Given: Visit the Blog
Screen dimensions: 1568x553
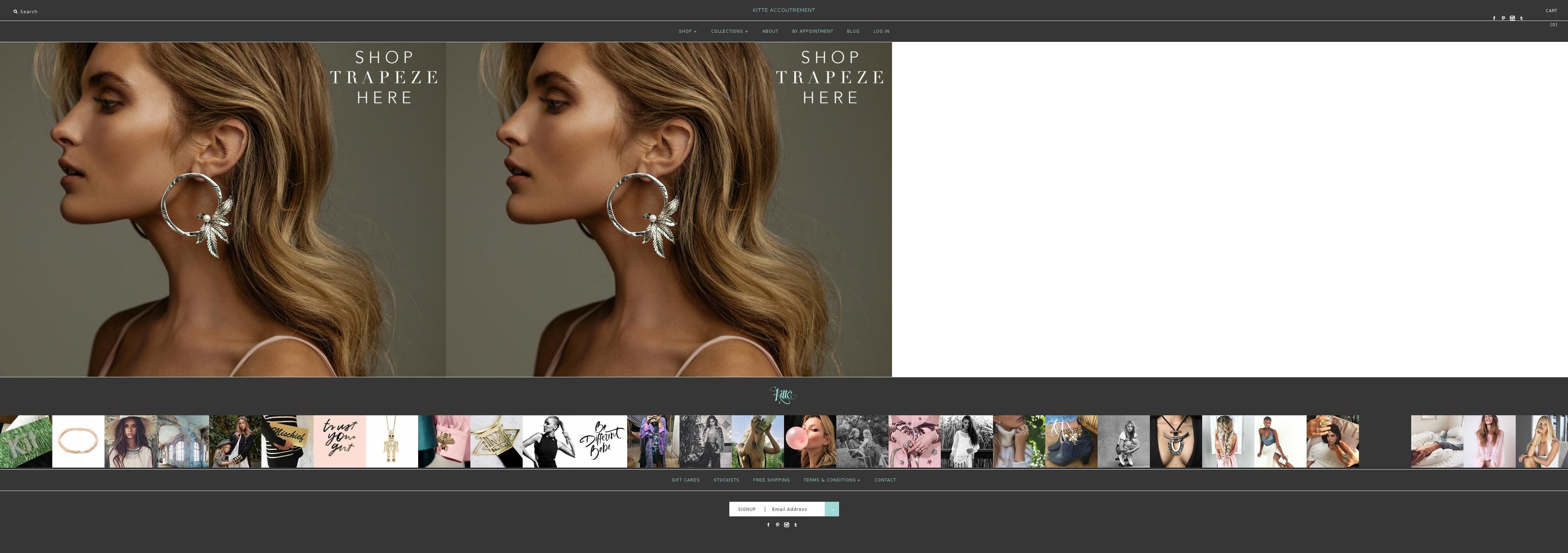Looking at the screenshot, I should click(x=853, y=31).
